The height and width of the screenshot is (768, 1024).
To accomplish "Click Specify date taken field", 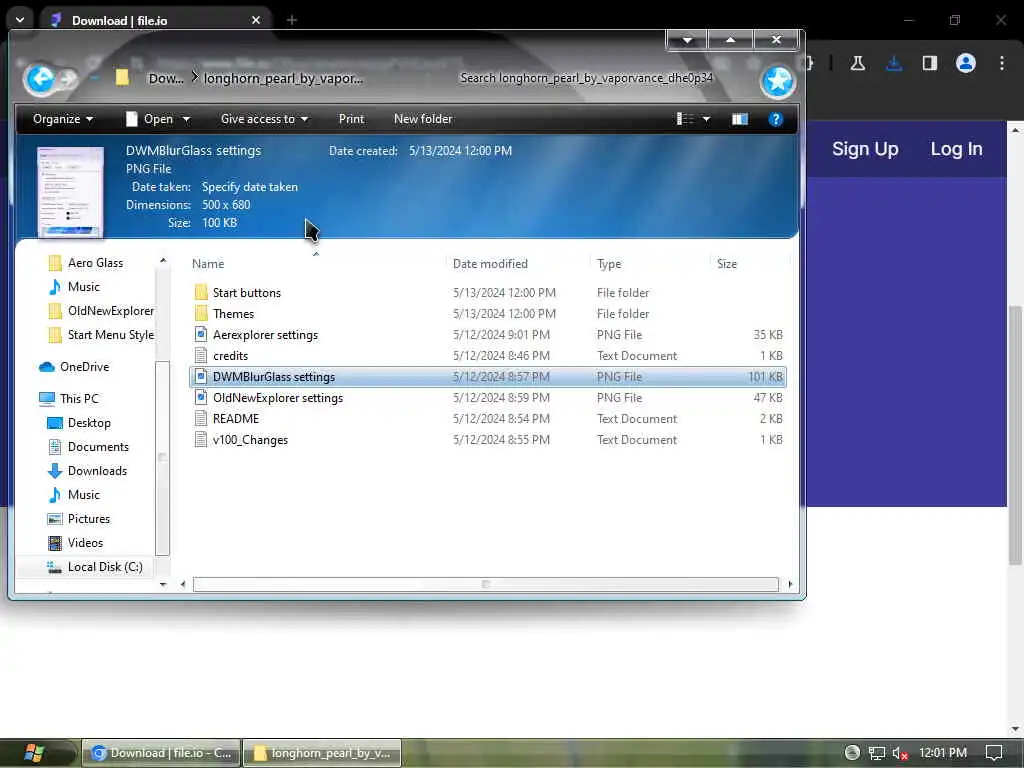I will coord(249,187).
